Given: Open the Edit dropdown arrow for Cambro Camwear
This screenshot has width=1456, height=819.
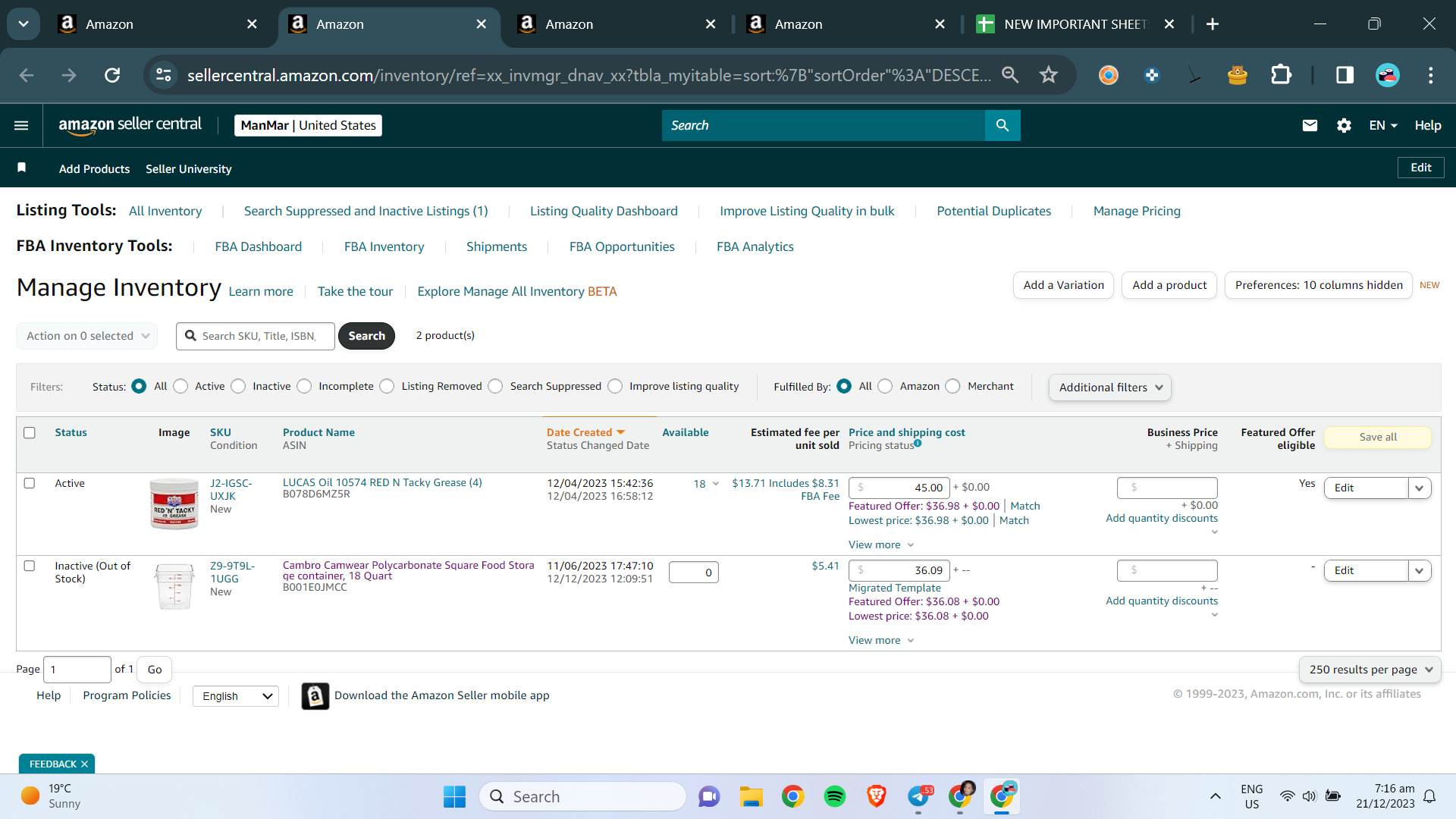Looking at the screenshot, I should click(1420, 570).
